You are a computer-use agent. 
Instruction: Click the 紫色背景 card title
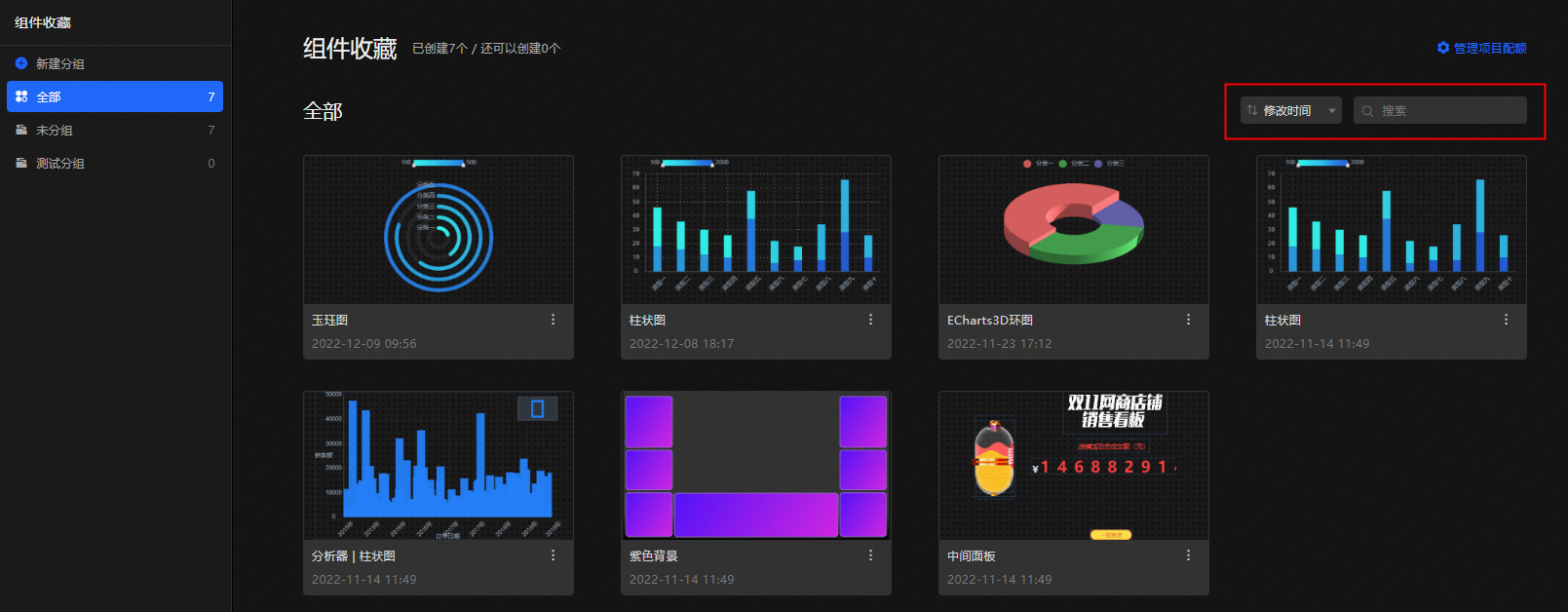click(x=653, y=555)
